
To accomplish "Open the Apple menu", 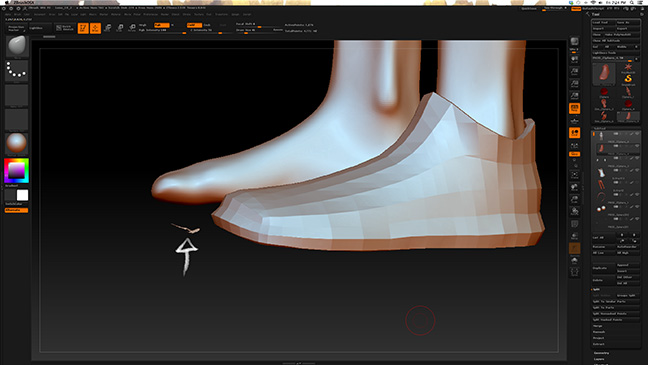I will point(7,2).
